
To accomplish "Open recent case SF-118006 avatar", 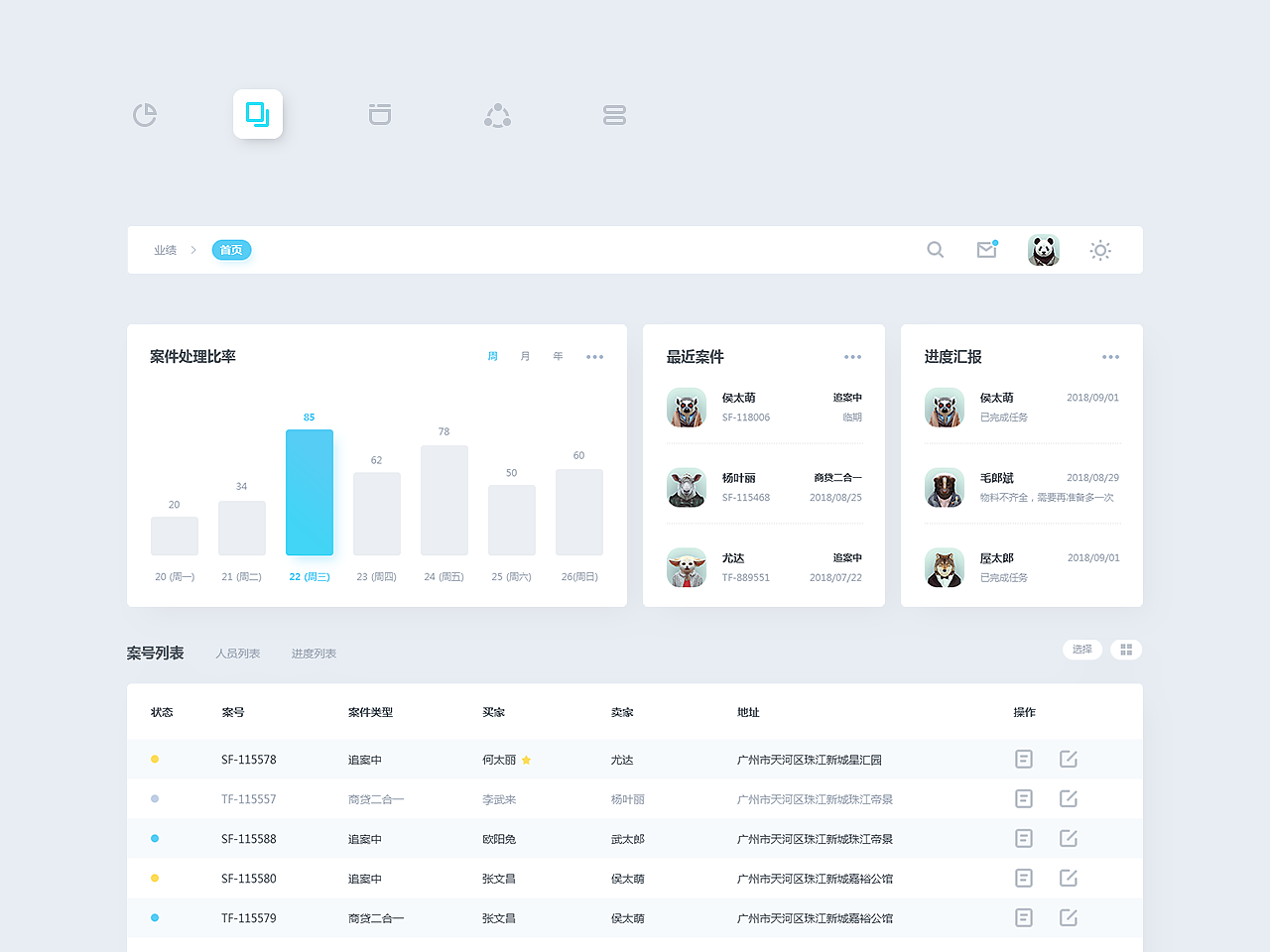I will (687, 408).
